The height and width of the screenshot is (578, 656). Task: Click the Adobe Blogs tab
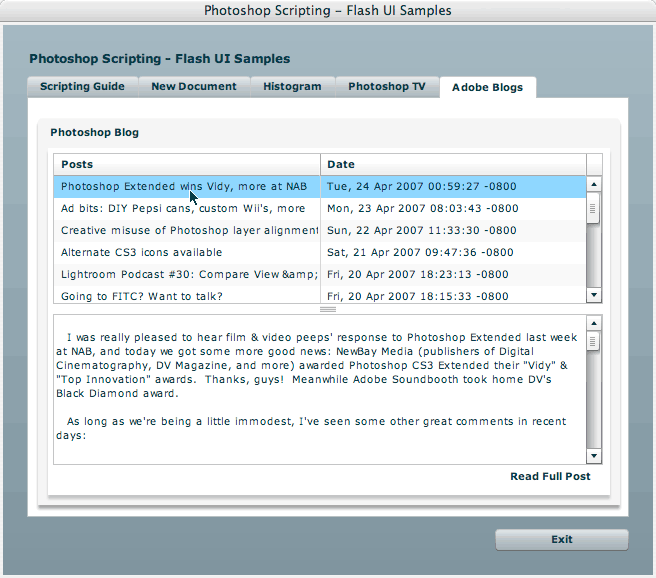(x=488, y=87)
